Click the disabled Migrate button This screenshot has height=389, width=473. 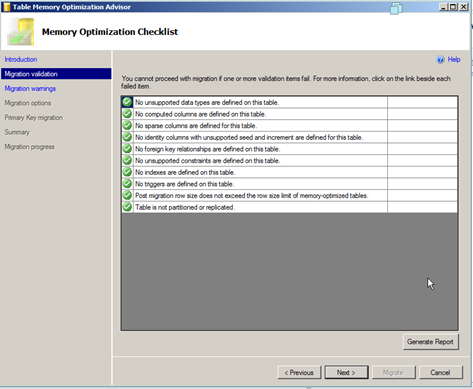394,372
